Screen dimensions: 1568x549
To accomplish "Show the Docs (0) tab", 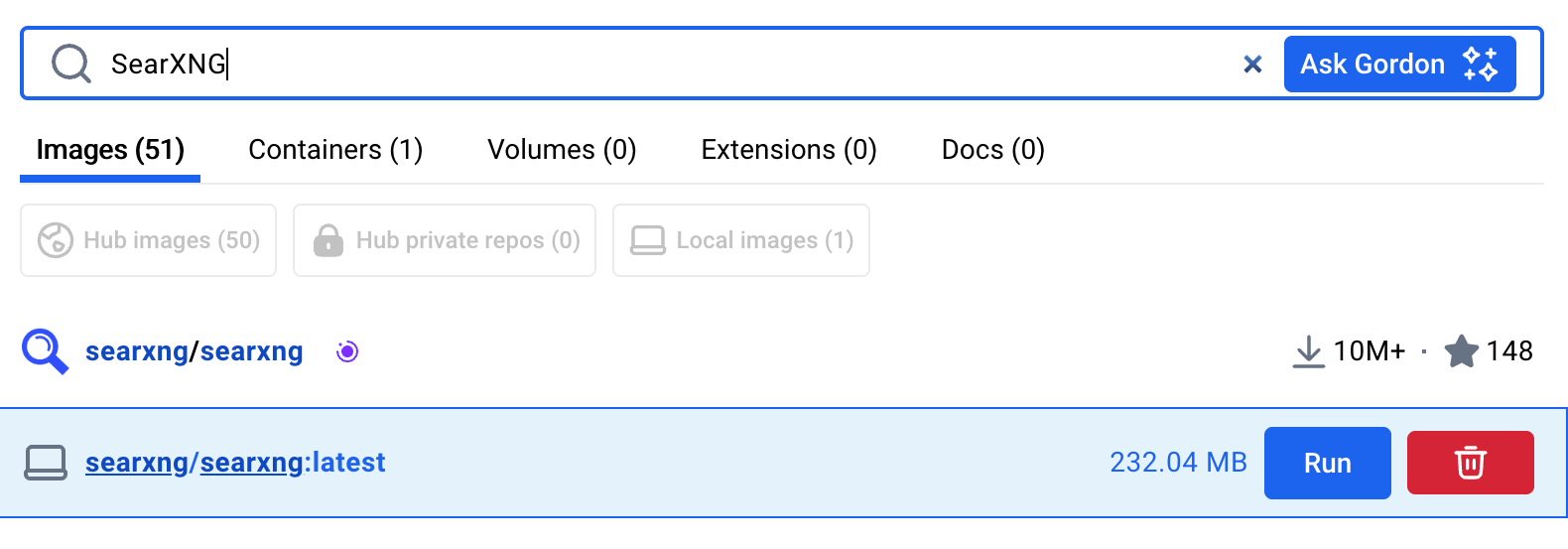I will coord(992,150).
